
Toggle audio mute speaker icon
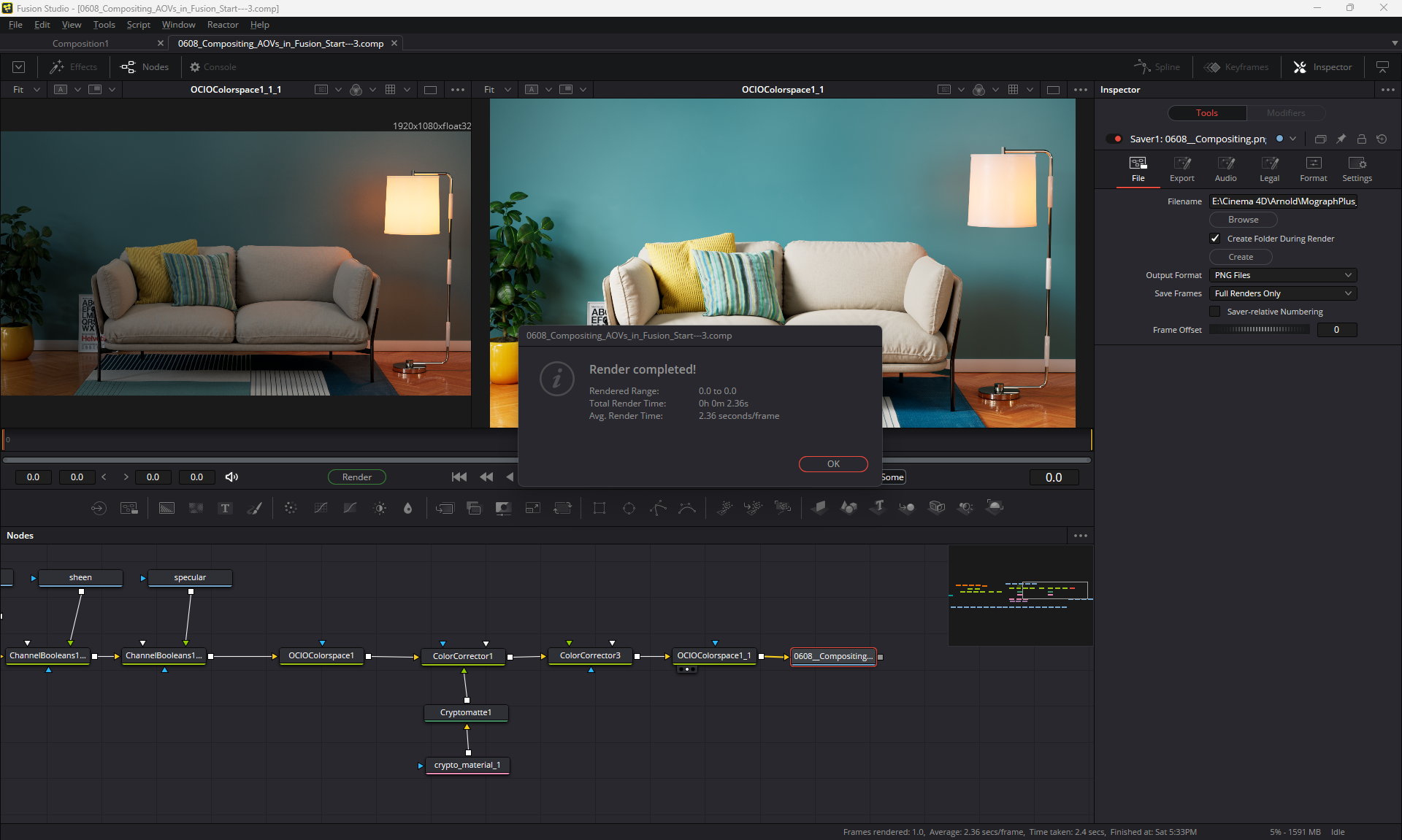tap(231, 477)
